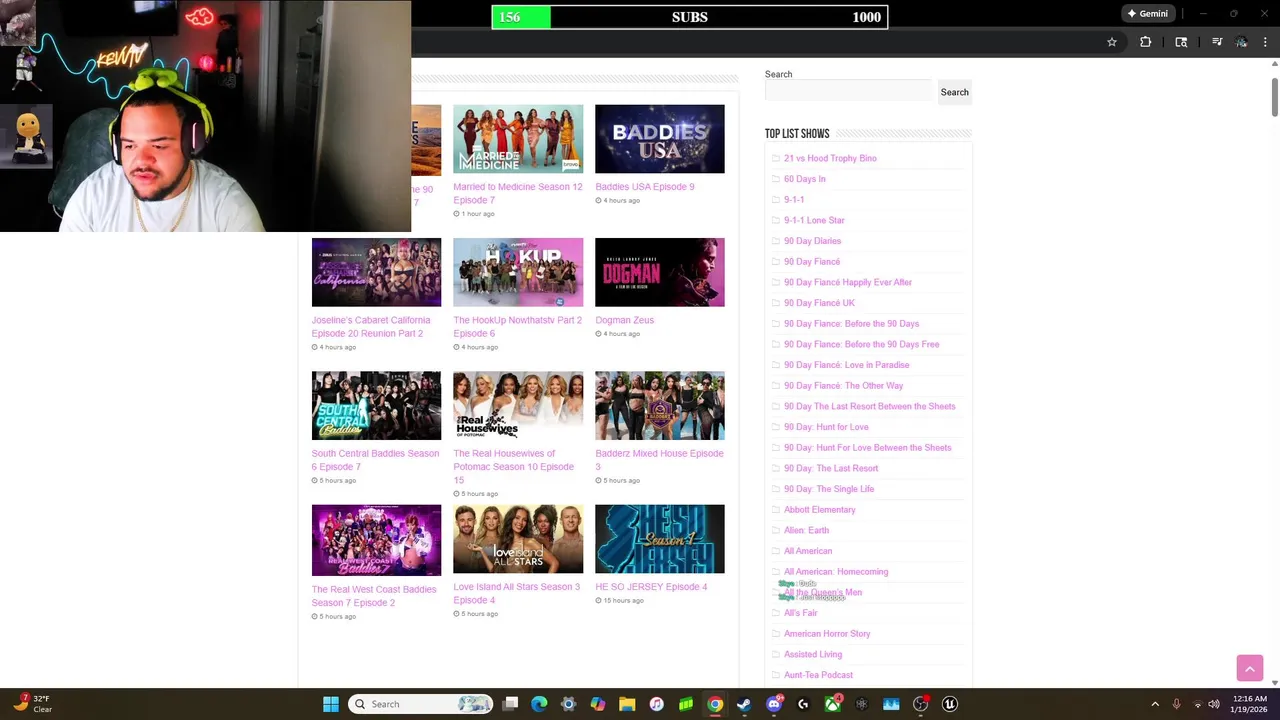Launch Microsoft Edge from the taskbar
The image size is (1280, 720).
[539, 704]
